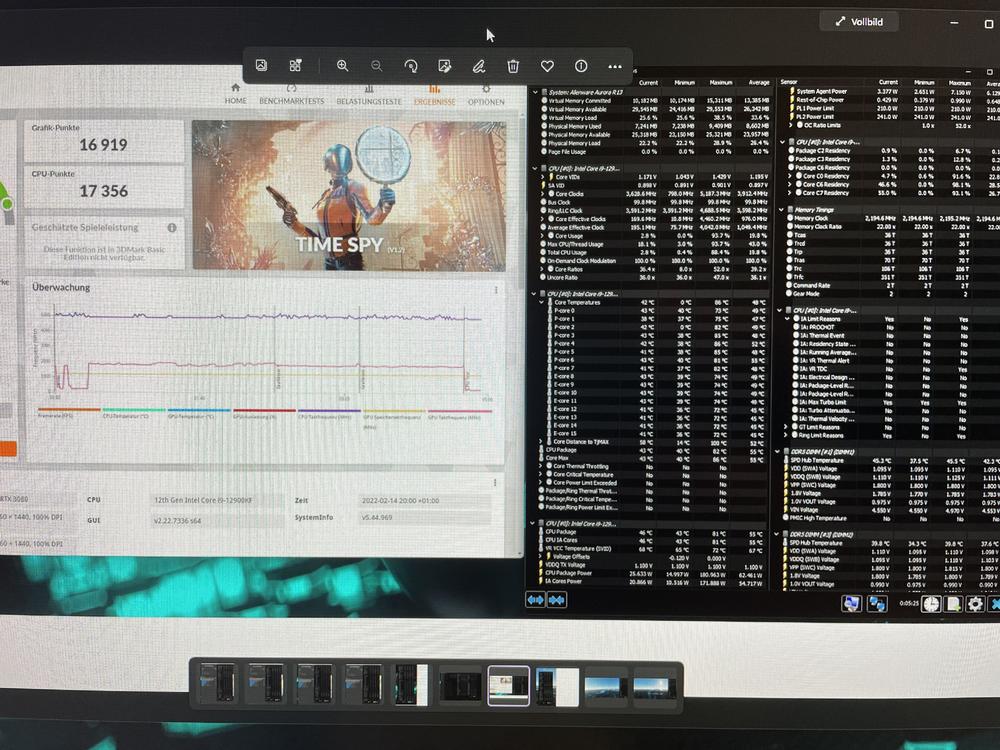Viewport: 1000px width, 750px height.
Task: Rotate the photo with the rotate icon
Action: click(x=410, y=66)
